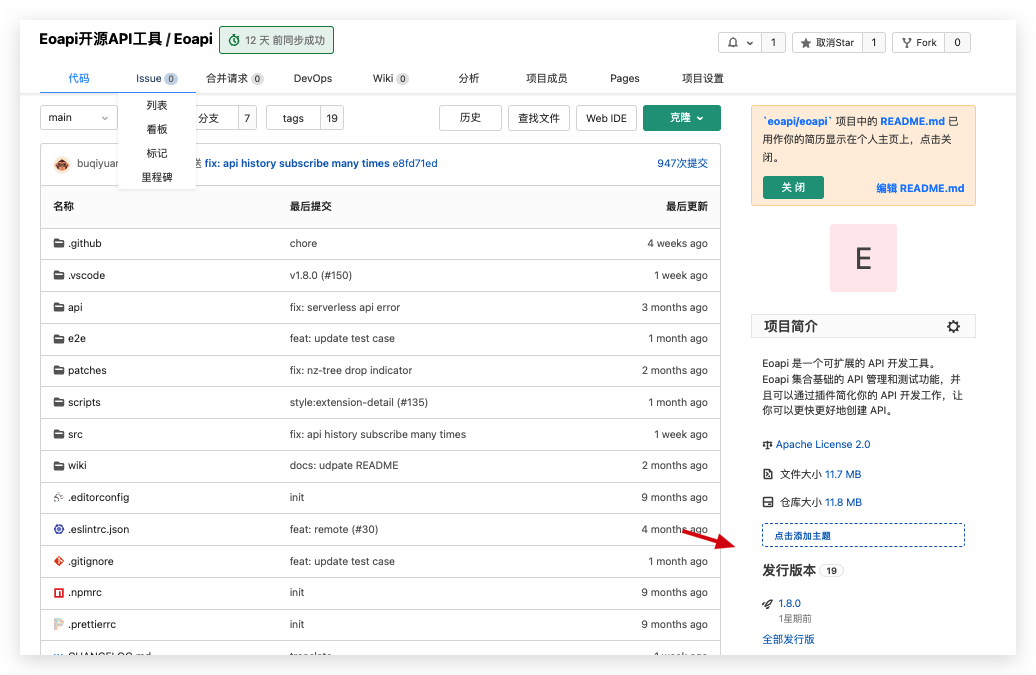
Task: Expand notification options chevron
Action: pyautogui.click(x=750, y=43)
